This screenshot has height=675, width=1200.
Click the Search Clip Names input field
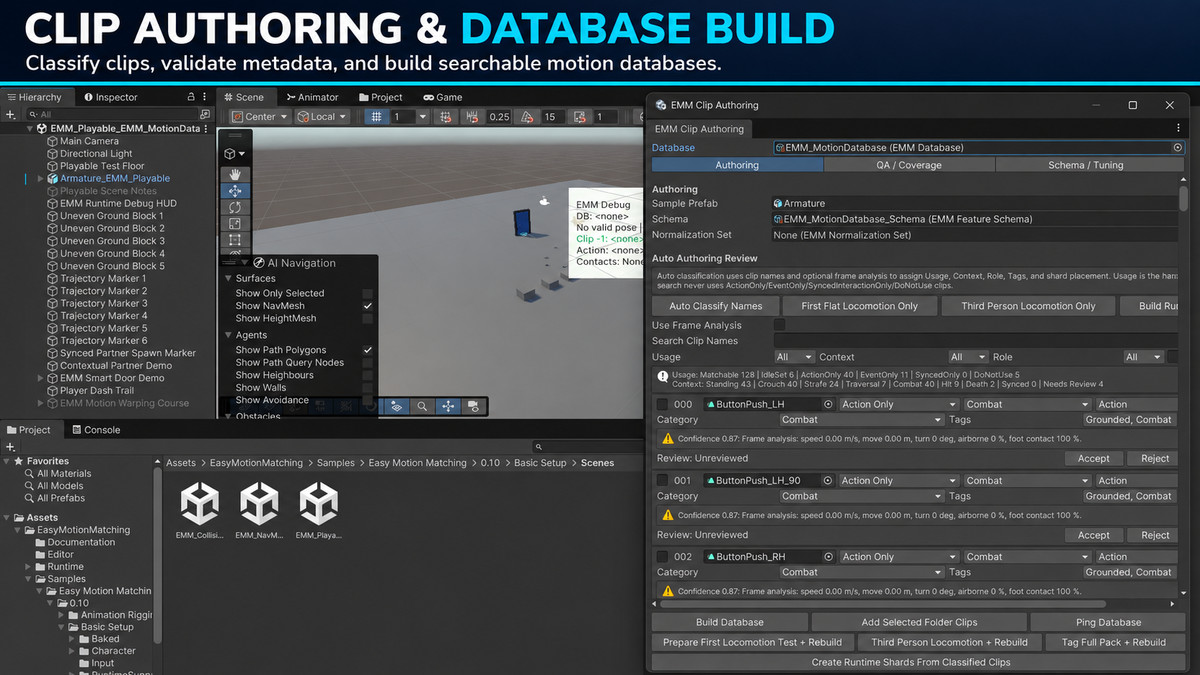pyautogui.click(x=974, y=341)
